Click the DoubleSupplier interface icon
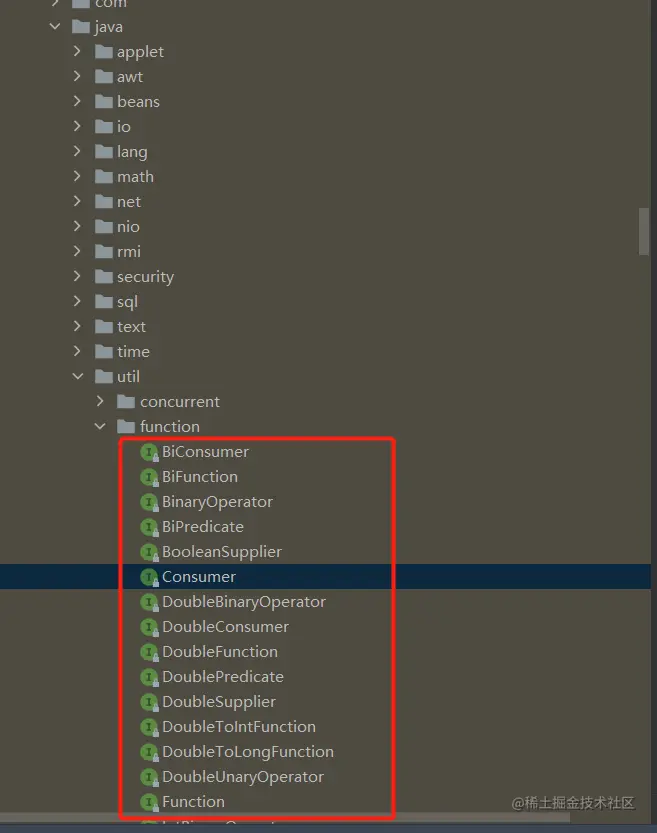This screenshot has width=657, height=833. 149,702
